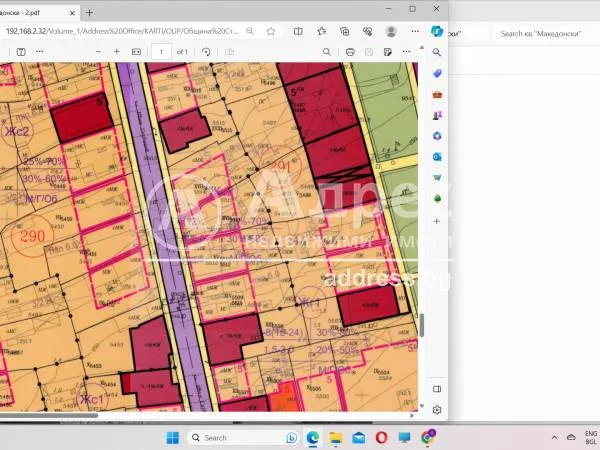Click the Жс2 zone label on the map
Viewport: 600px width, 450px height.
pos(17,131)
